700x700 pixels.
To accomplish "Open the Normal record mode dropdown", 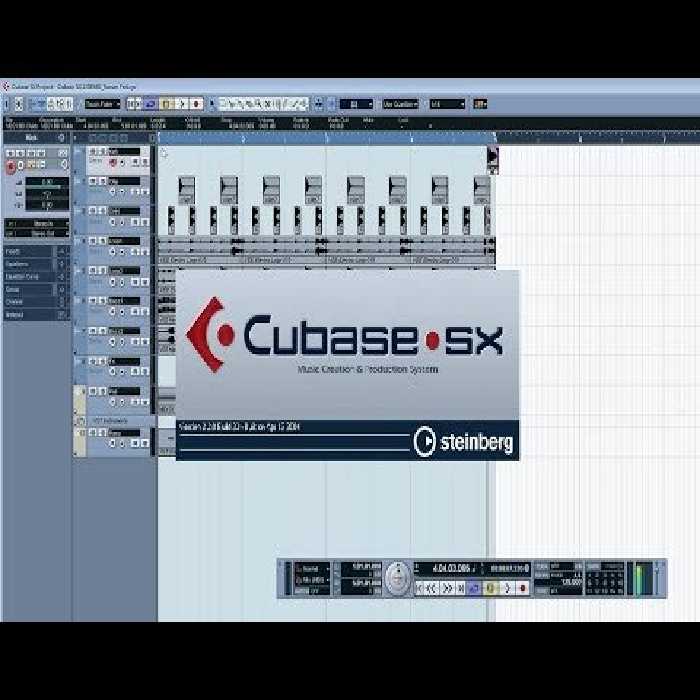I will pos(312,569).
